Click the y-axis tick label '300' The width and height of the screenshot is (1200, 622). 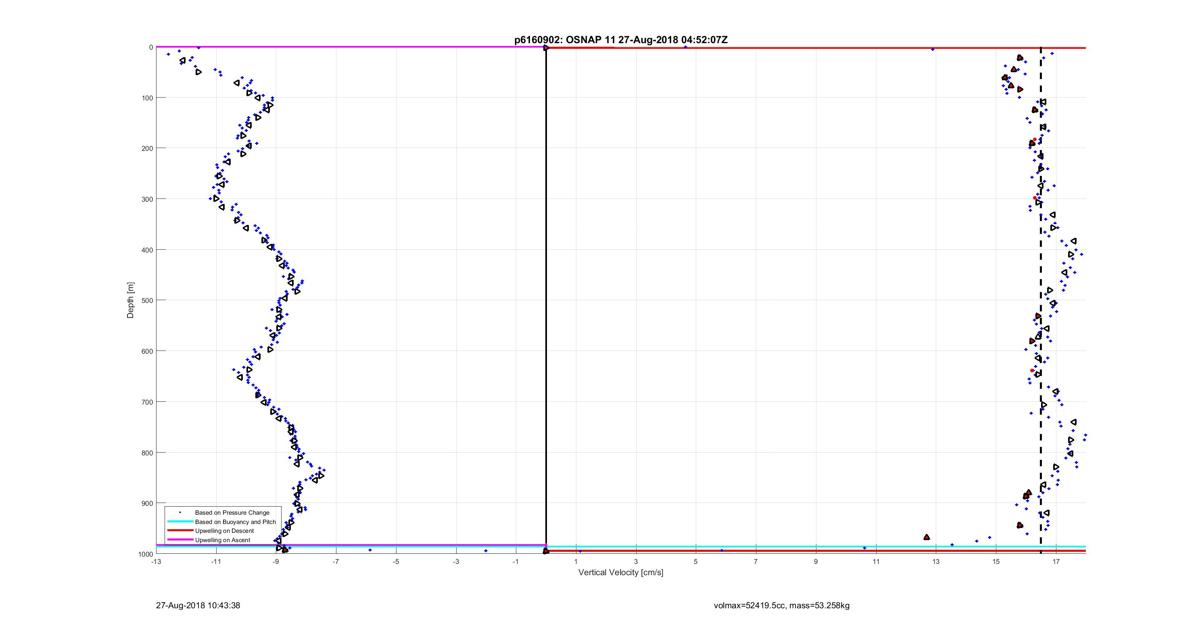coord(145,199)
